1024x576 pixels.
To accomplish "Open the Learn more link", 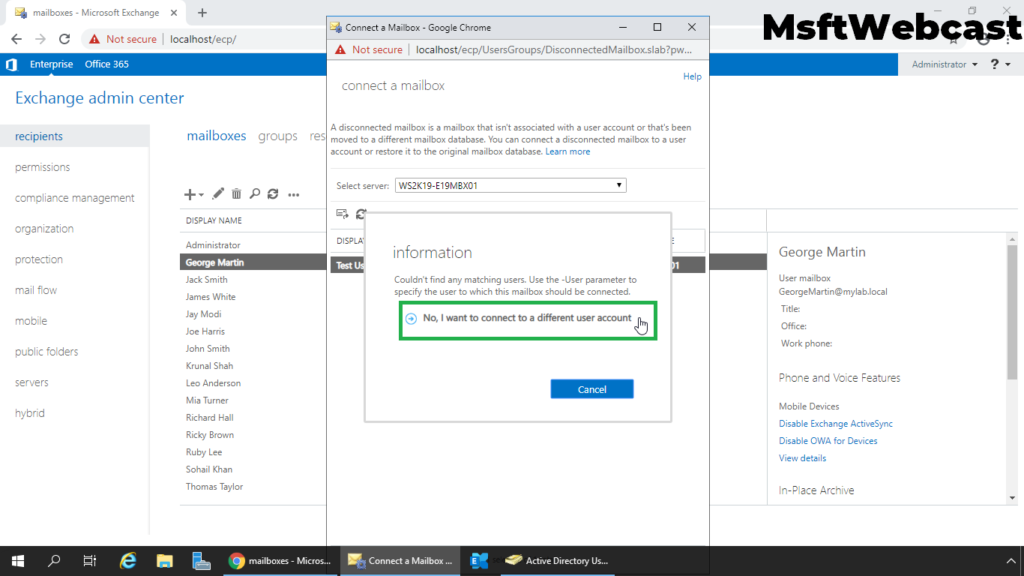I will (567, 152).
